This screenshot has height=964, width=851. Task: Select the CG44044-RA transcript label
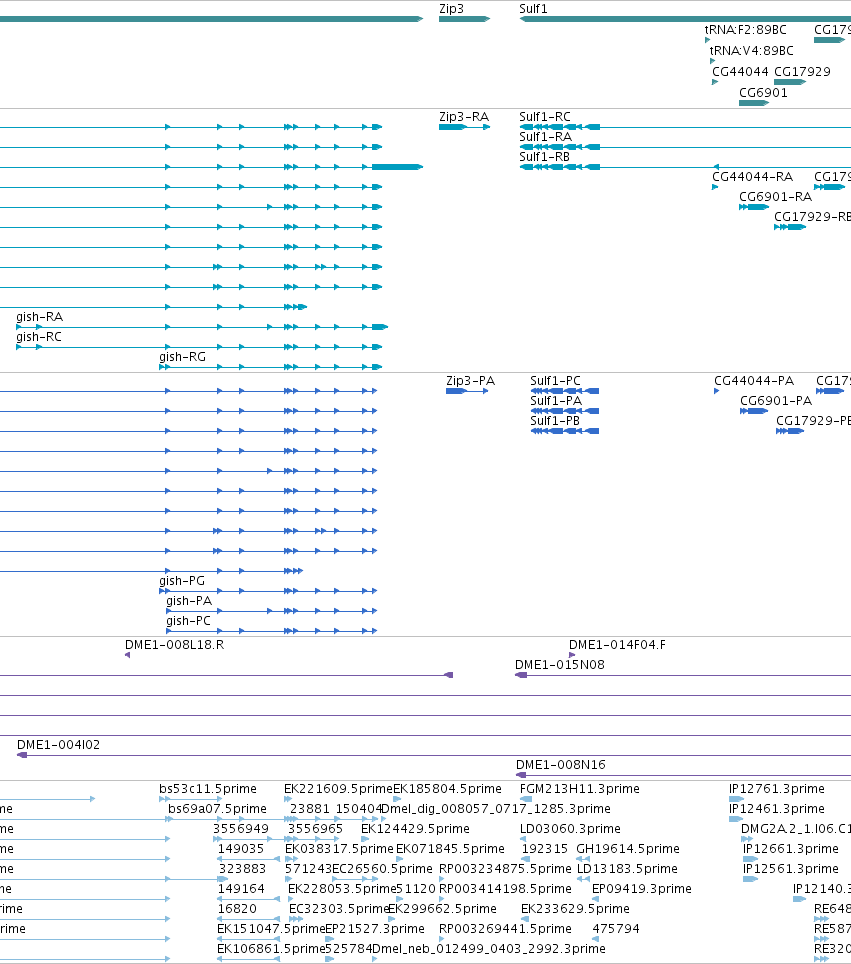[x=753, y=176]
